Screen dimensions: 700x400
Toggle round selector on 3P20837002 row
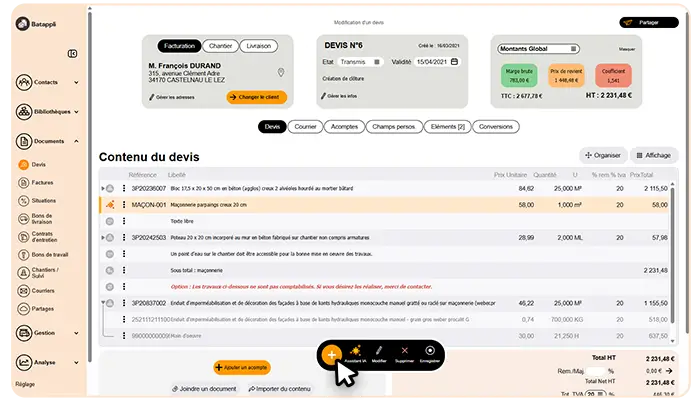110,303
